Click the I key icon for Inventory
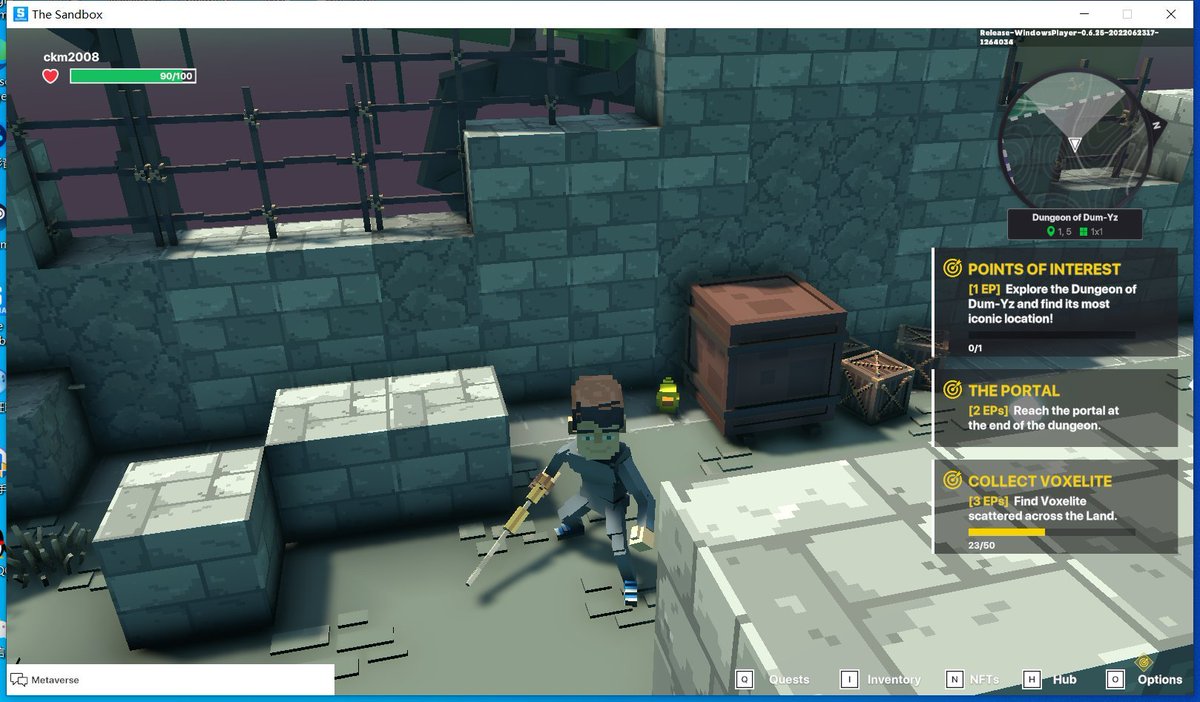Screen dimensions: 1200x702 click(x=848, y=679)
